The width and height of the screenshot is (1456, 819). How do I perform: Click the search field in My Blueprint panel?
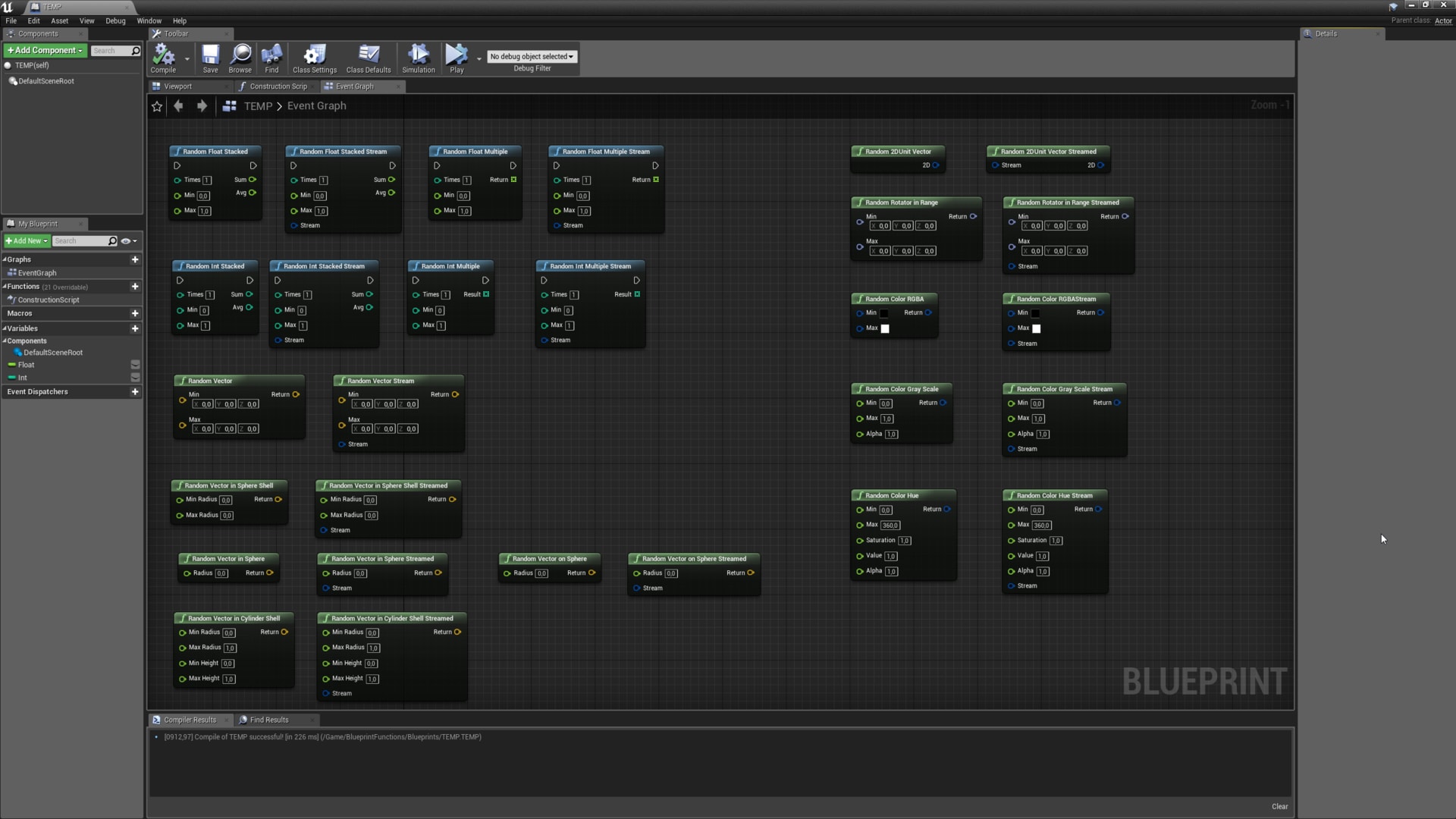pos(83,240)
